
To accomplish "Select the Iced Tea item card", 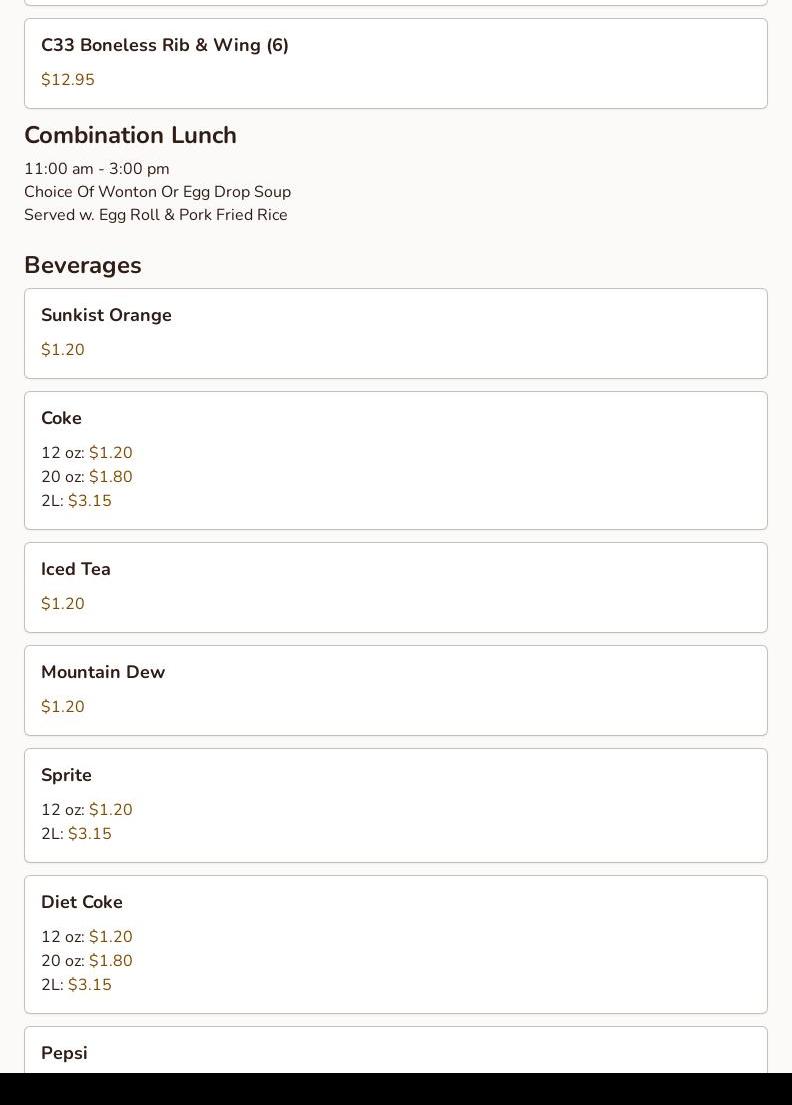I will (x=395, y=587).
